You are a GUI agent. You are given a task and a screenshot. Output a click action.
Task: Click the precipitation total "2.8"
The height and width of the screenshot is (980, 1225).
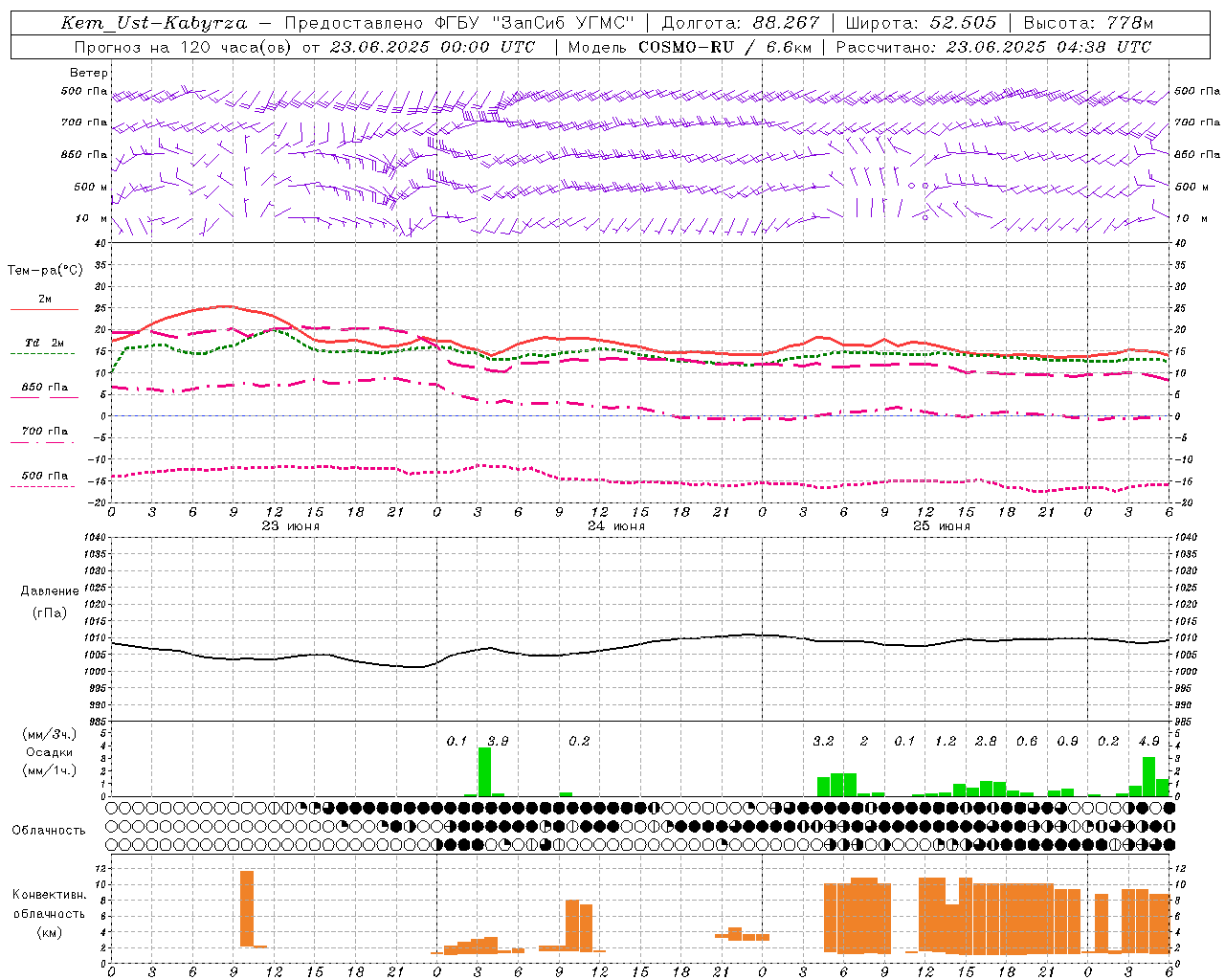[x=986, y=741]
